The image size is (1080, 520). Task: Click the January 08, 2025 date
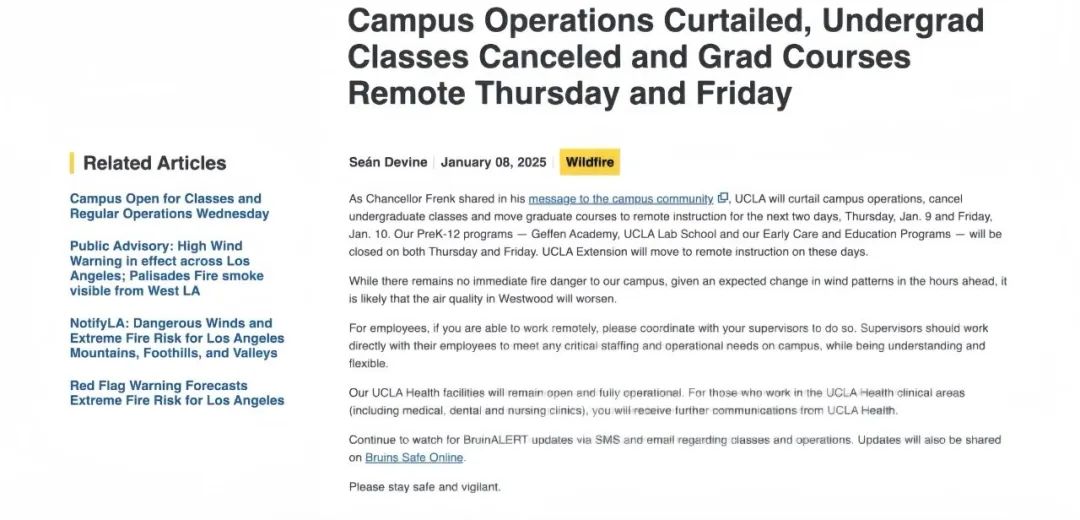coord(493,162)
